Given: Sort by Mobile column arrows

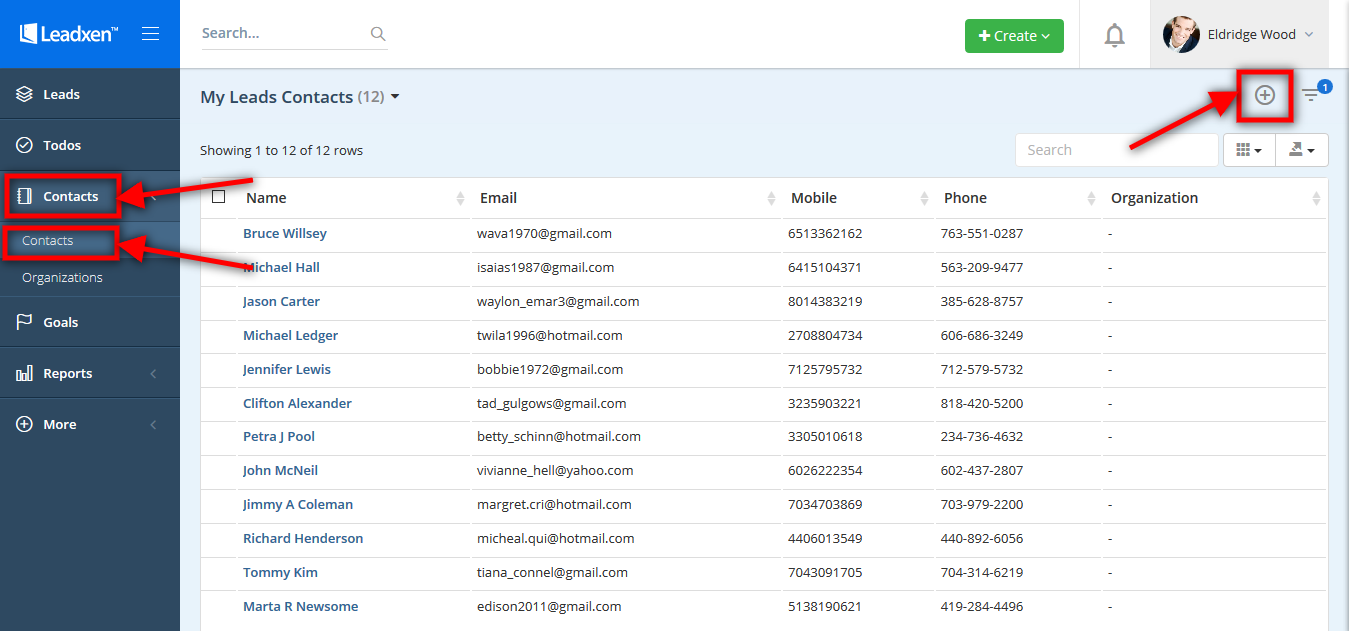Looking at the screenshot, I should tap(924, 198).
